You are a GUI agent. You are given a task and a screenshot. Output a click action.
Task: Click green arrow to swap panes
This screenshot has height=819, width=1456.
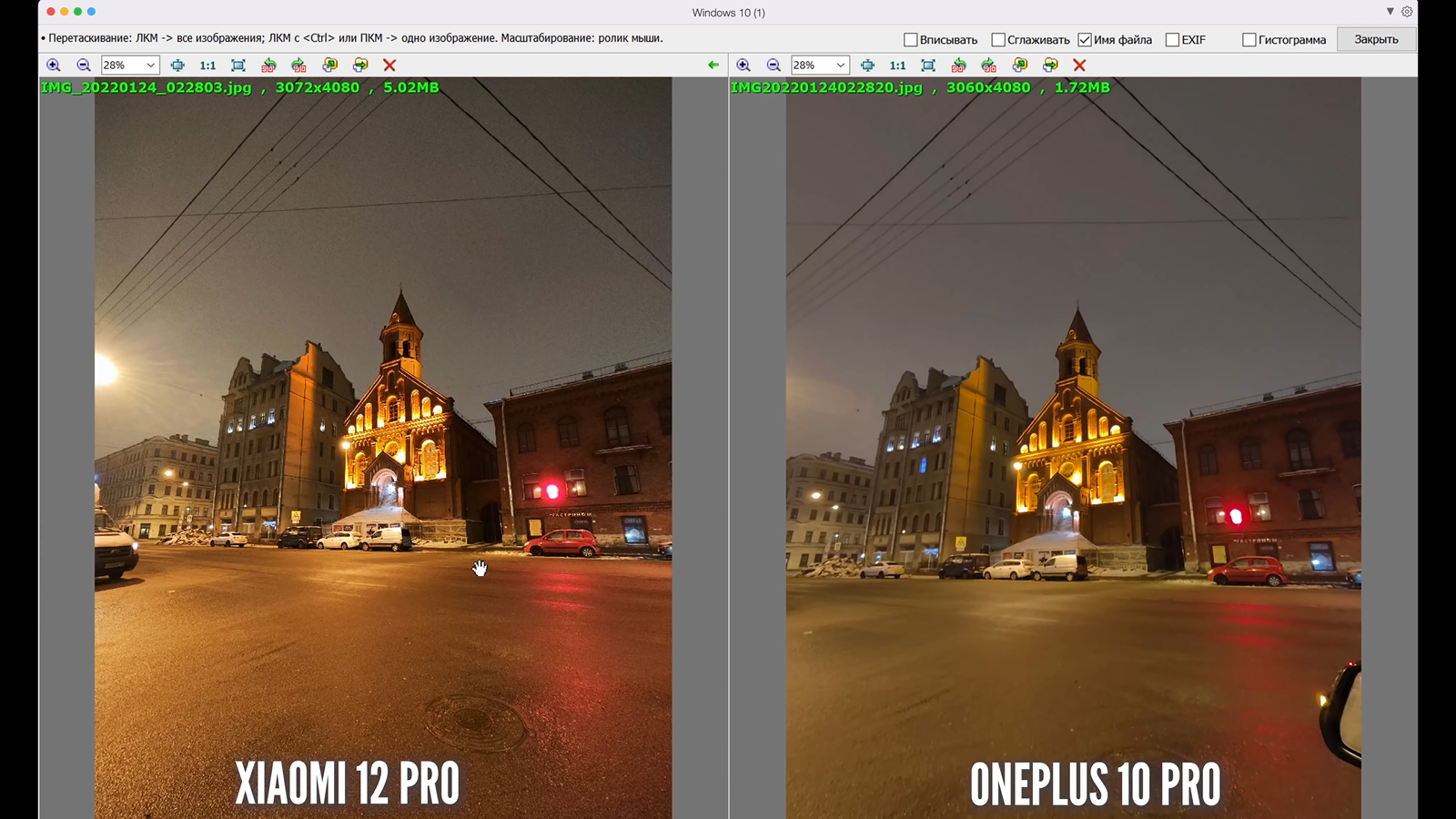coord(713,66)
